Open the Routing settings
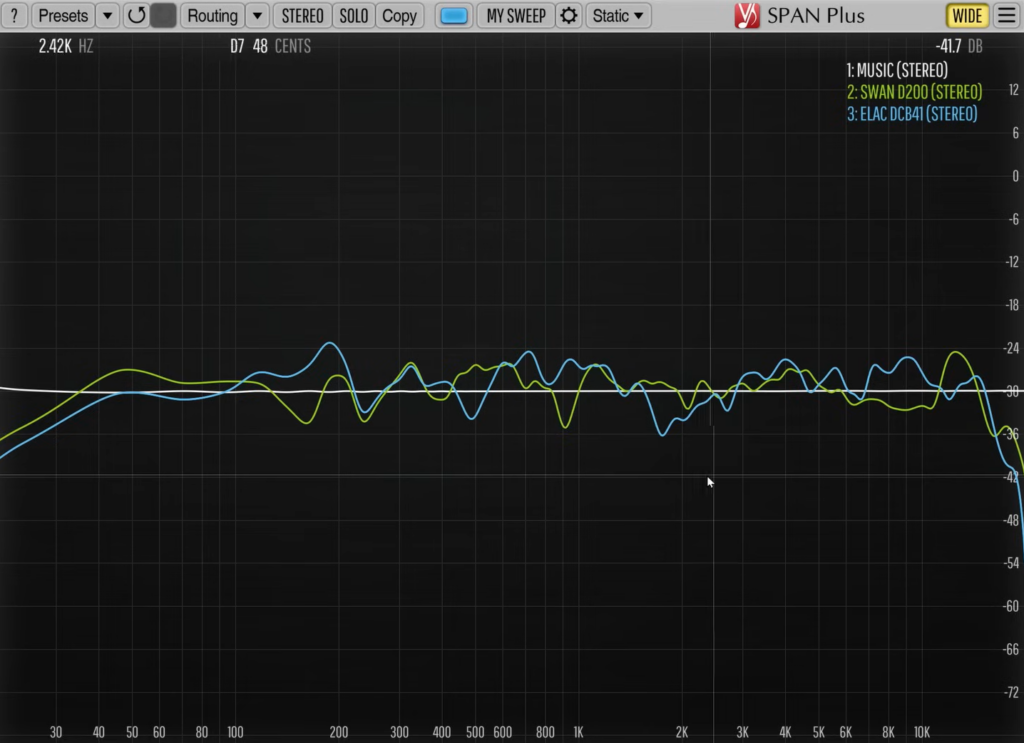The image size is (1024, 743). pos(212,16)
